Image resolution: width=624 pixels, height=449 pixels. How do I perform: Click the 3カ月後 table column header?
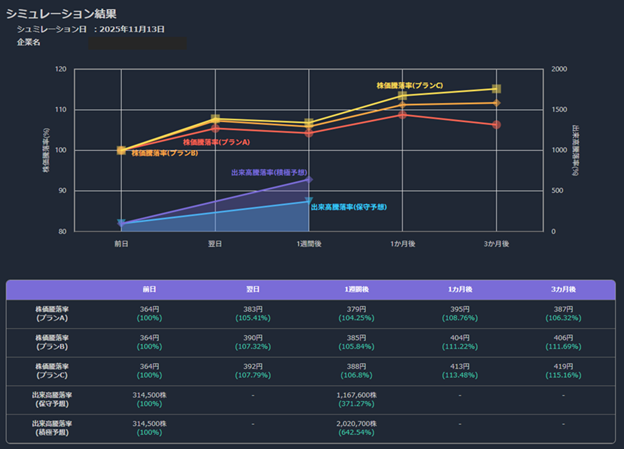click(562, 289)
